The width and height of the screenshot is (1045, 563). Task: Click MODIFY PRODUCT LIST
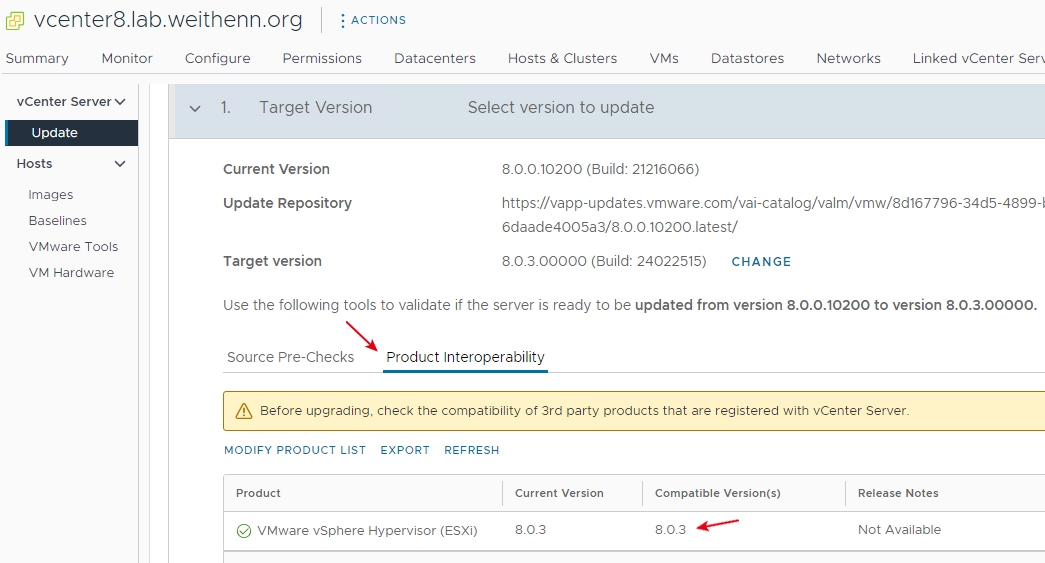(295, 450)
